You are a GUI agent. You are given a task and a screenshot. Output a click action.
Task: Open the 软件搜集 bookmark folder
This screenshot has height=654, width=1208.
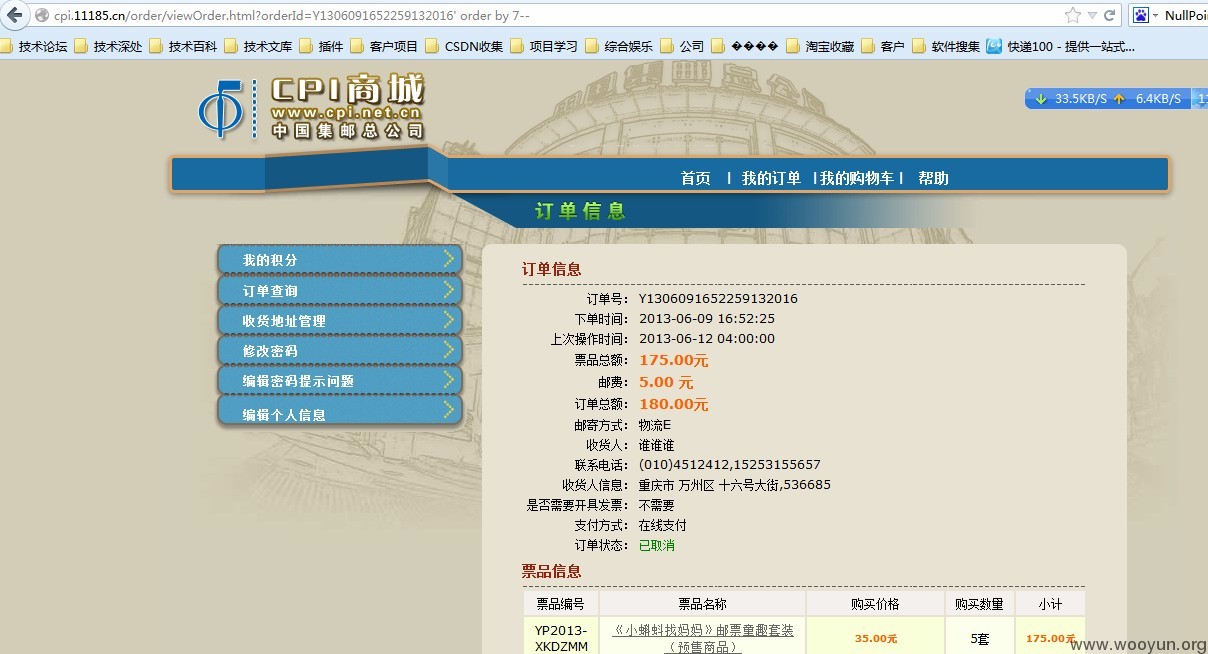946,46
